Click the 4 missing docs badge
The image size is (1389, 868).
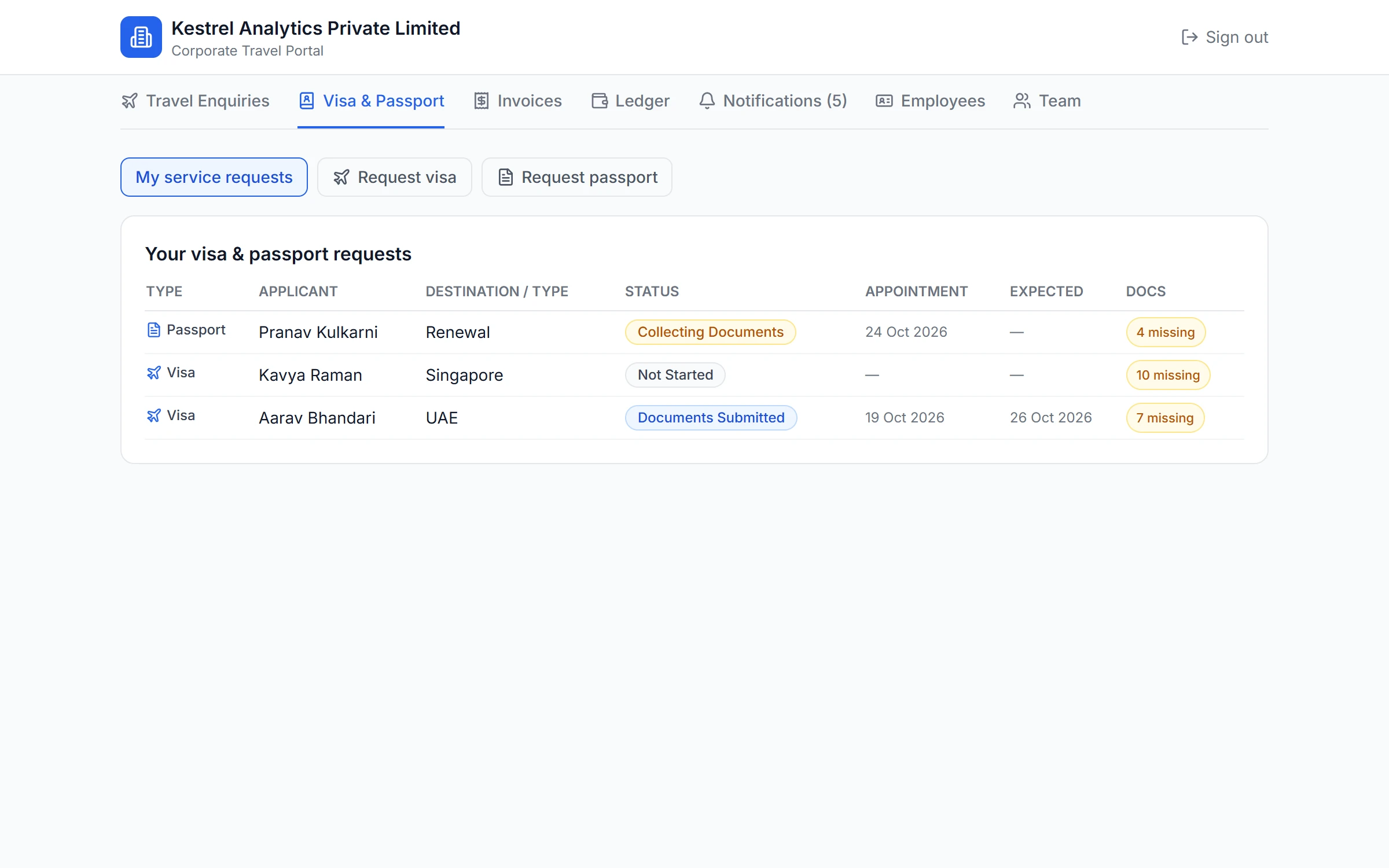coord(1166,332)
